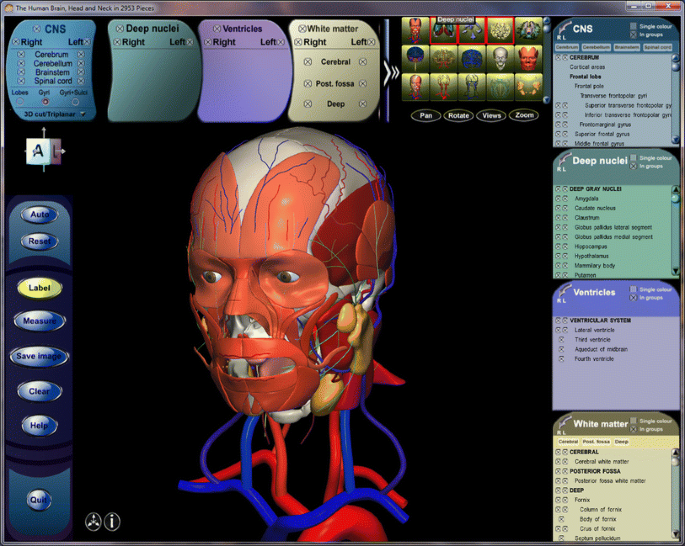The width and height of the screenshot is (685, 546).
Task: Click the CNS list scroll-down arrow
Action: (x=675, y=140)
